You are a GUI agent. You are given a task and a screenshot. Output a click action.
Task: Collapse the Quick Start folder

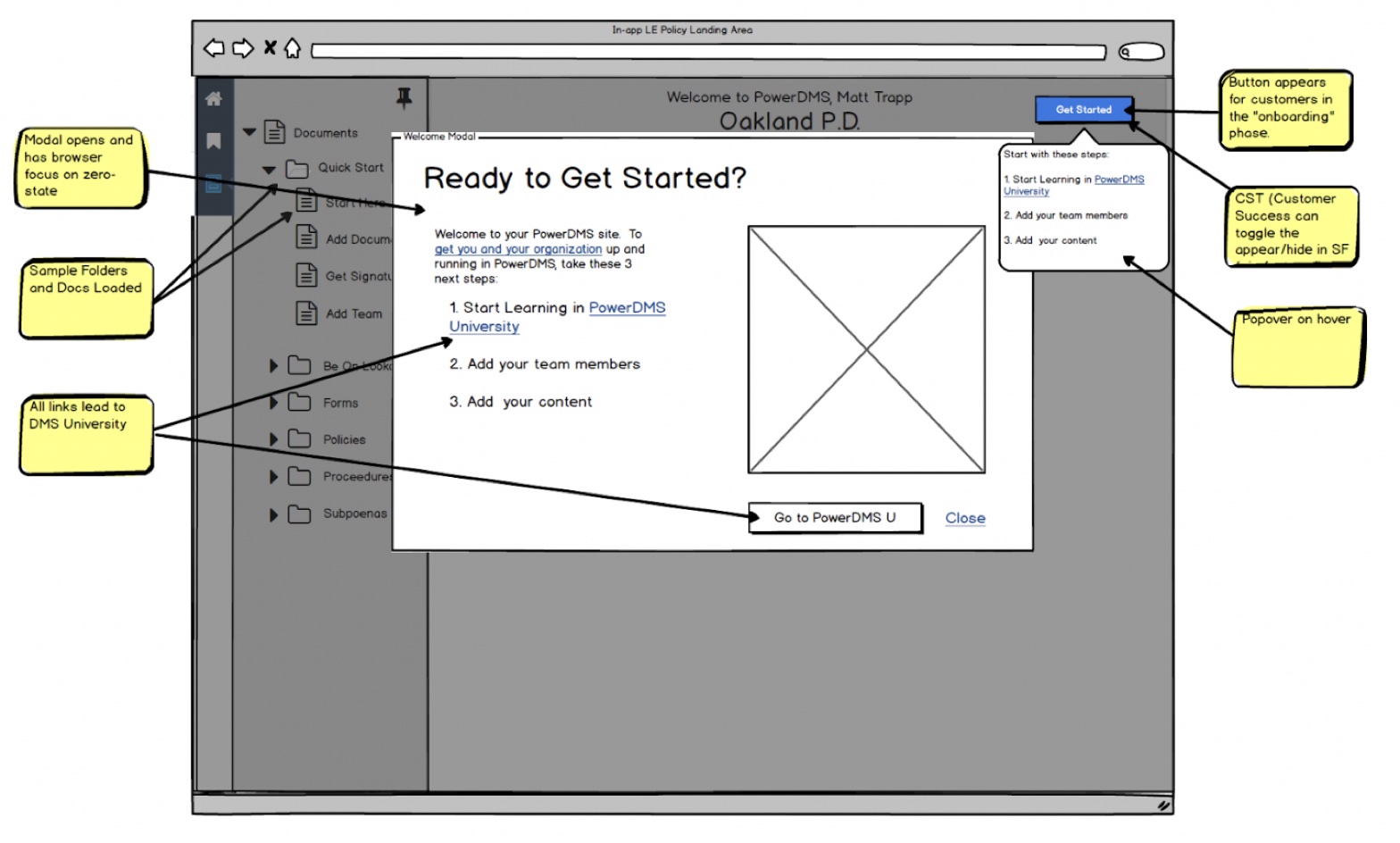[269, 169]
